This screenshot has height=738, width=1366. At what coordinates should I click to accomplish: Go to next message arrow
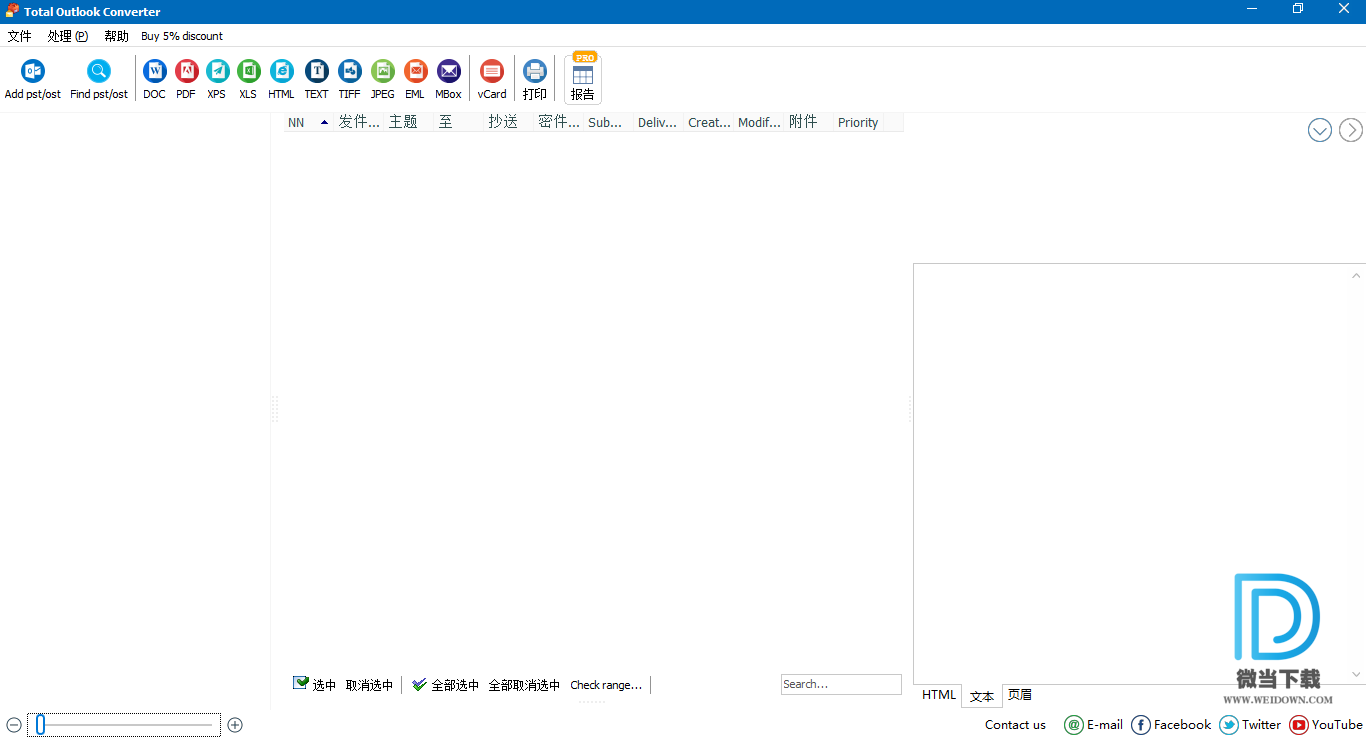[x=1351, y=130]
